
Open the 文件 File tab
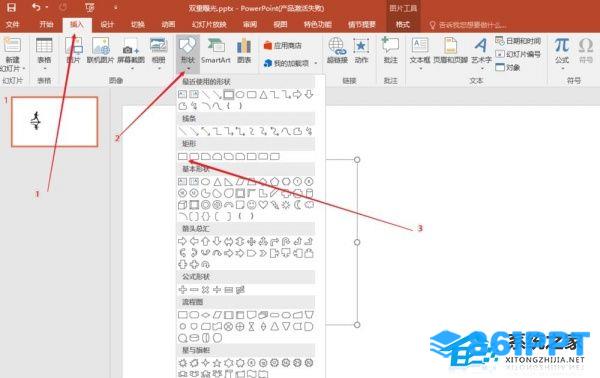(x=12, y=24)
